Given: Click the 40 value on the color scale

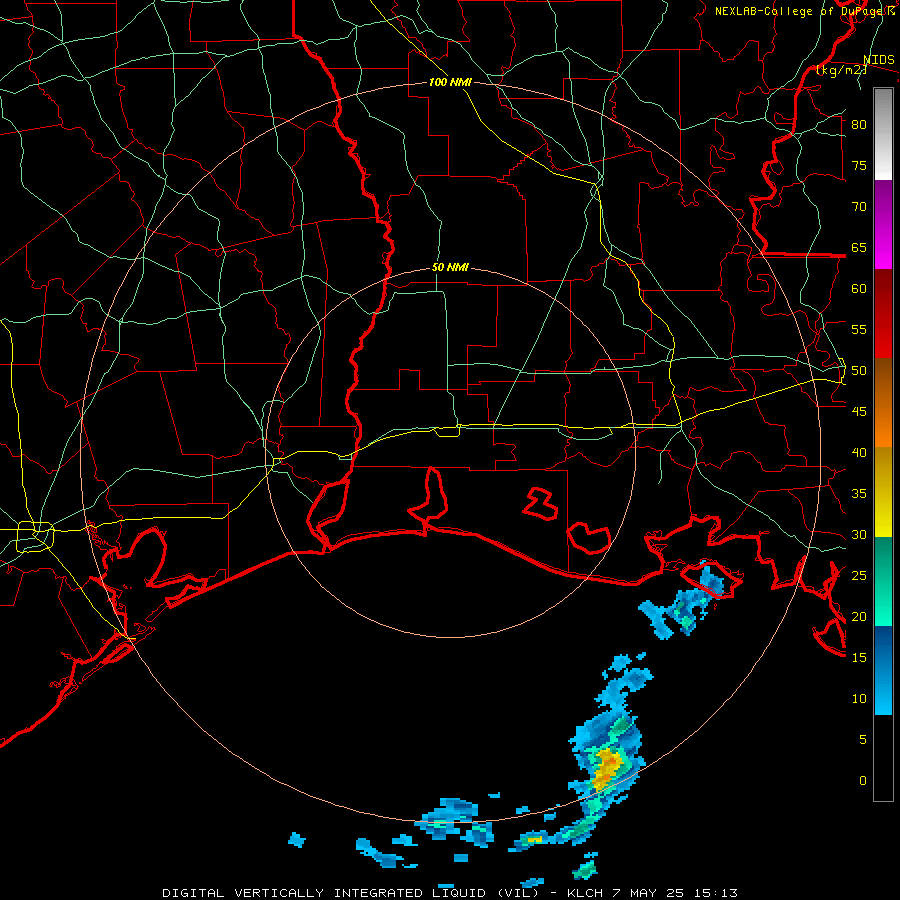Looking at the screenshot, I should coord(859,452).
